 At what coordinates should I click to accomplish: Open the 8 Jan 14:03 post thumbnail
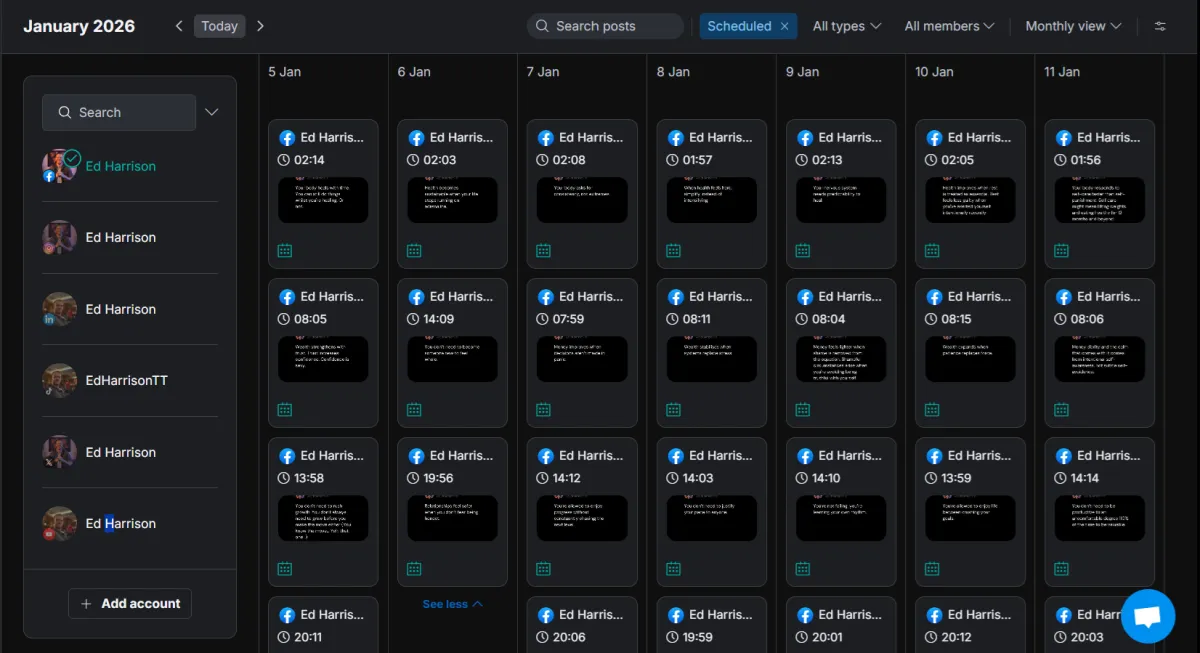(x=712, y=518)
